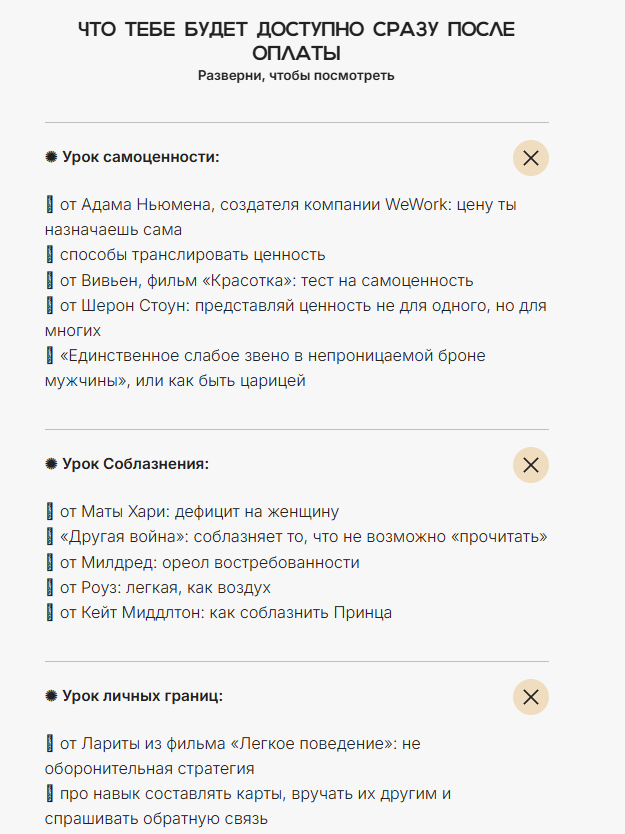Select the Урок Соблазнения section title
Image resolution: width=625 pixels, height=834 pixels.
click(x=135, y=464)
